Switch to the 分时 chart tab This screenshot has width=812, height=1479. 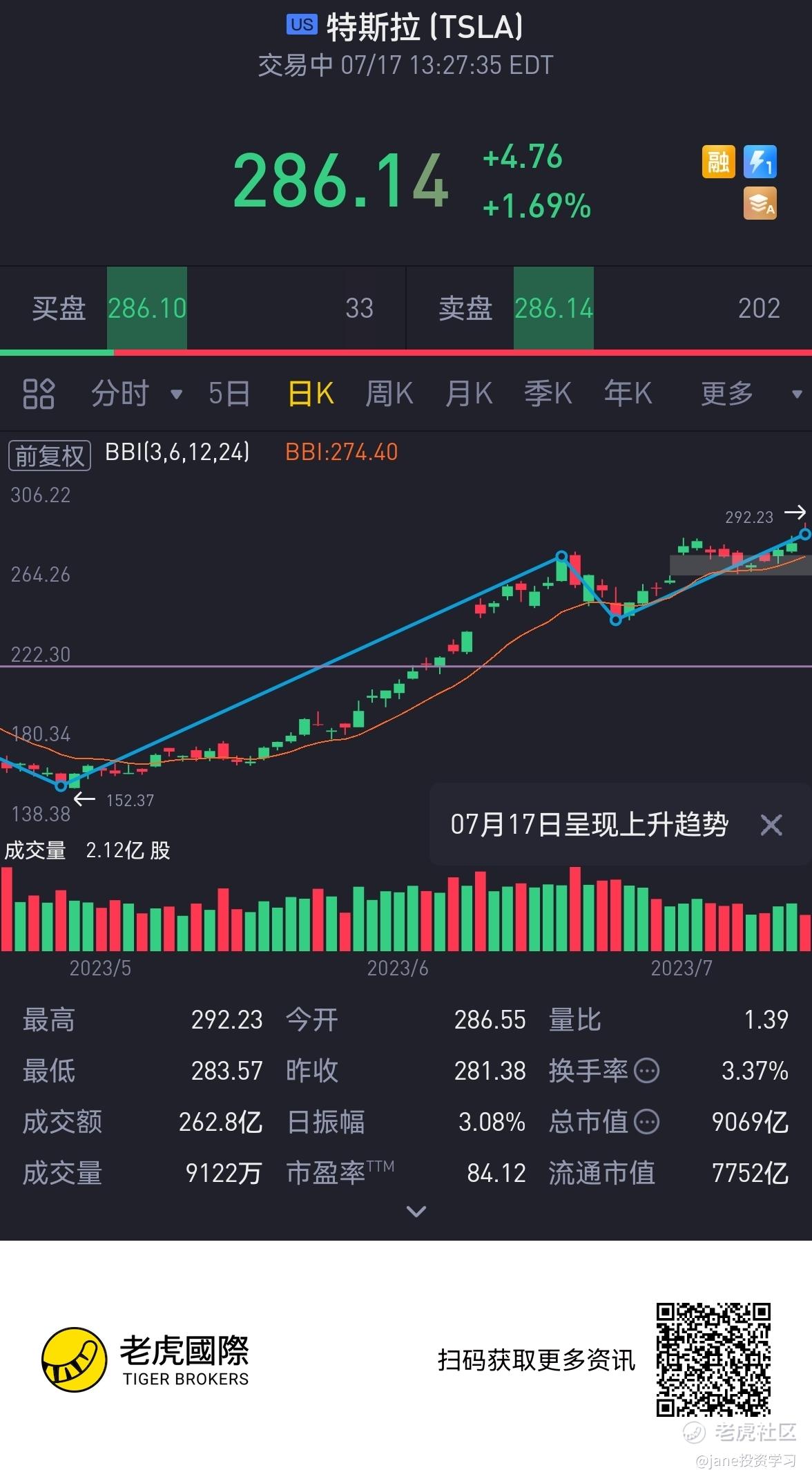120,394
